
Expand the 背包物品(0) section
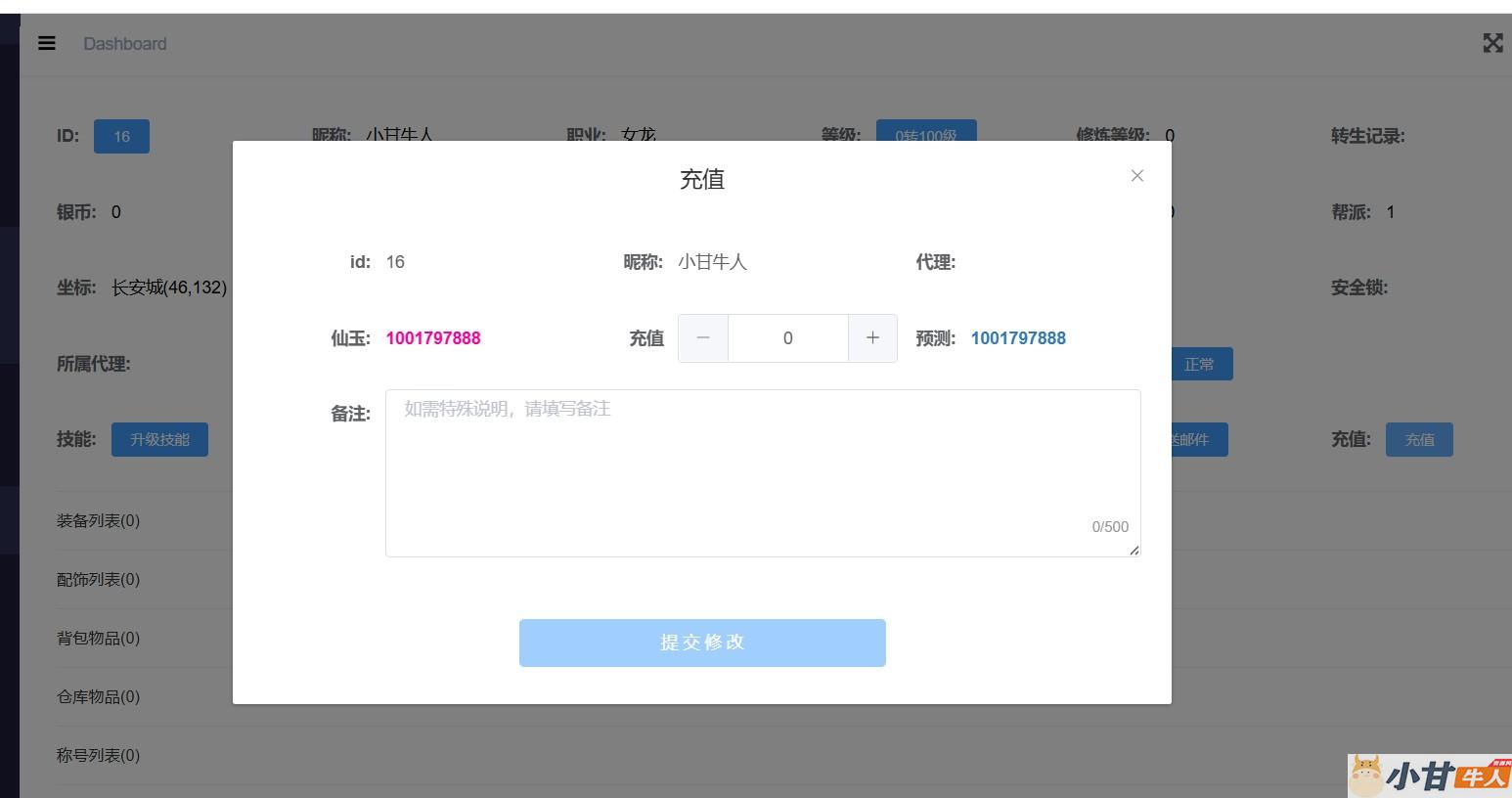click(99, 639)
